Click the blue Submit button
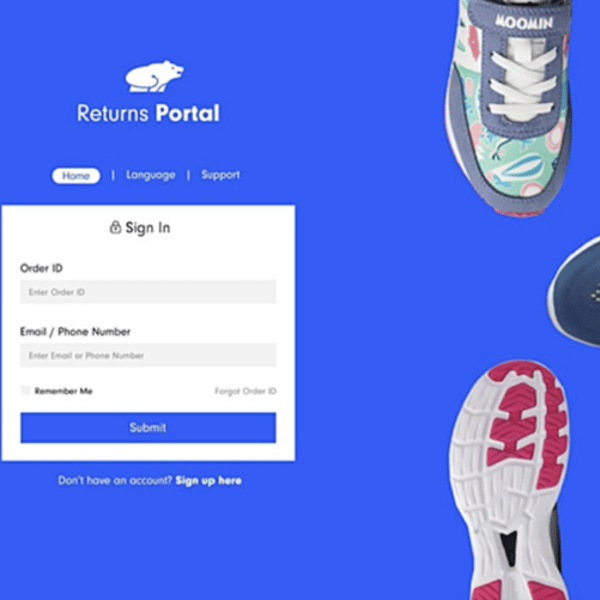The width and height of the screenshot is (600, 600). (148, 427)
